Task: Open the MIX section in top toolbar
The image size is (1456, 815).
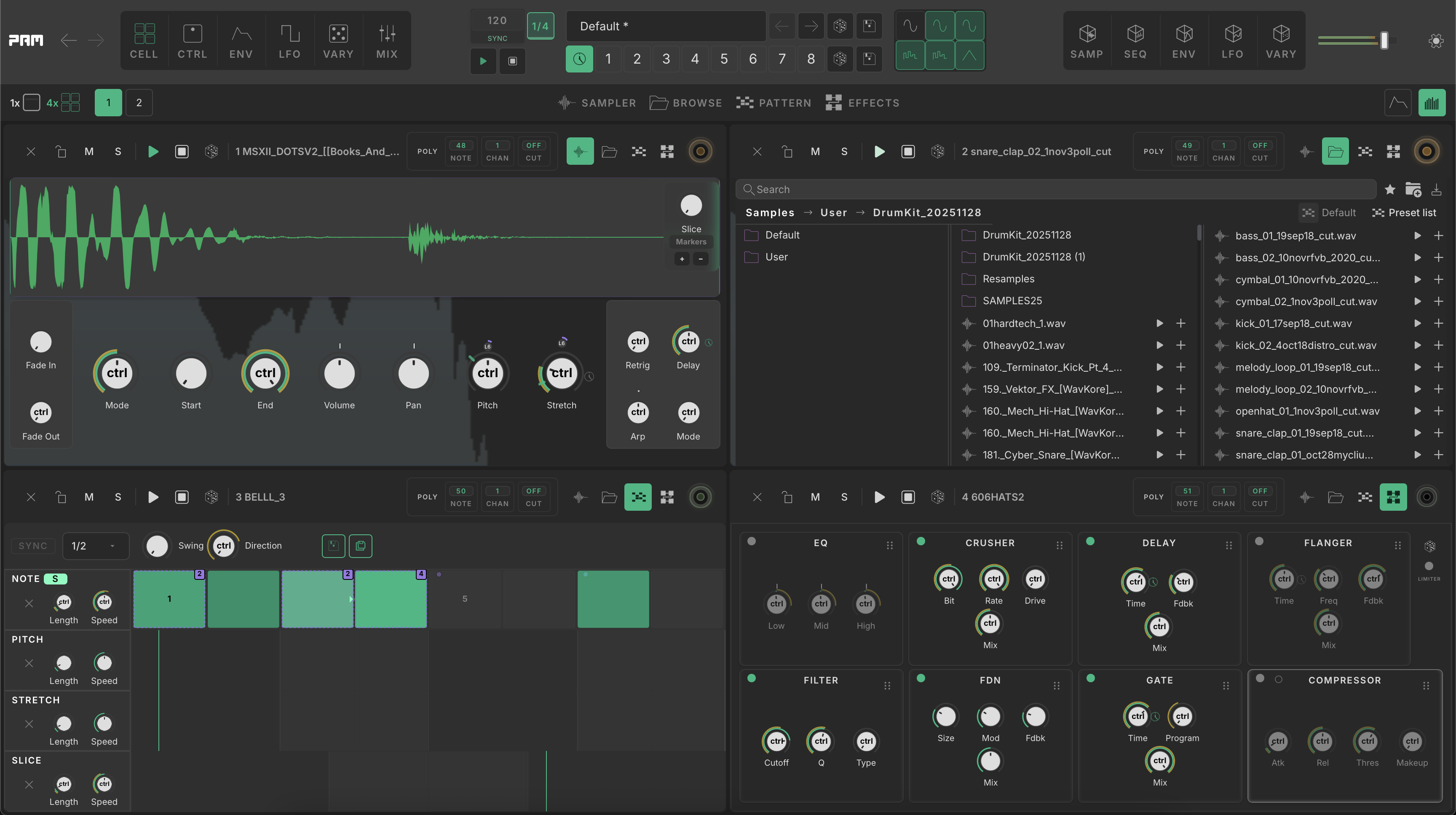Action: point(387,41)
